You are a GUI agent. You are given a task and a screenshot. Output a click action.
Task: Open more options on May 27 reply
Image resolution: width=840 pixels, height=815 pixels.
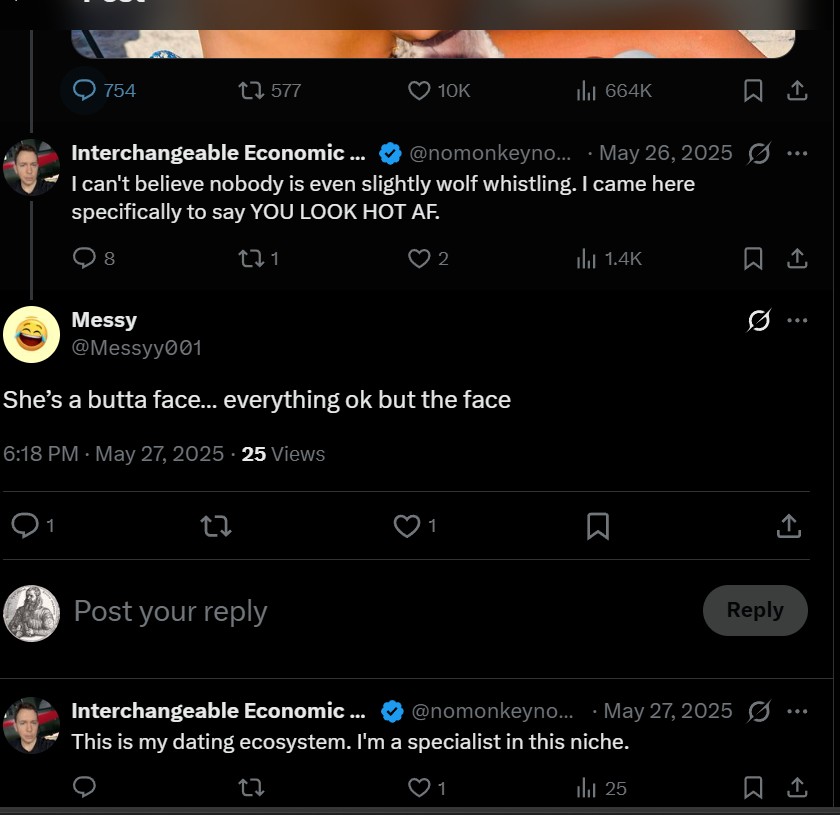coord(797,711)
